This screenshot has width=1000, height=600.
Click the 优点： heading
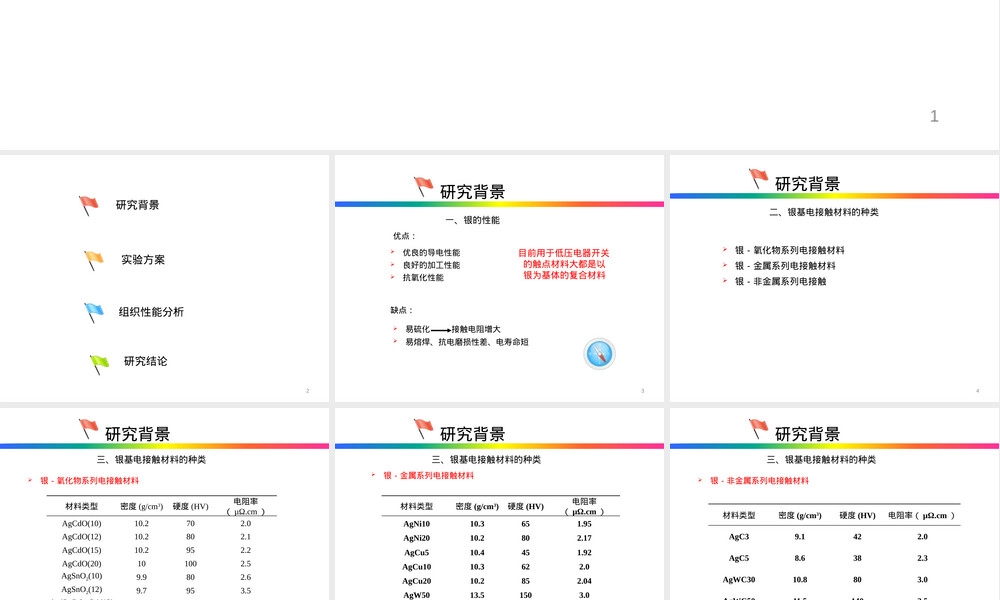pyautogui.click(x=404, y=236)
